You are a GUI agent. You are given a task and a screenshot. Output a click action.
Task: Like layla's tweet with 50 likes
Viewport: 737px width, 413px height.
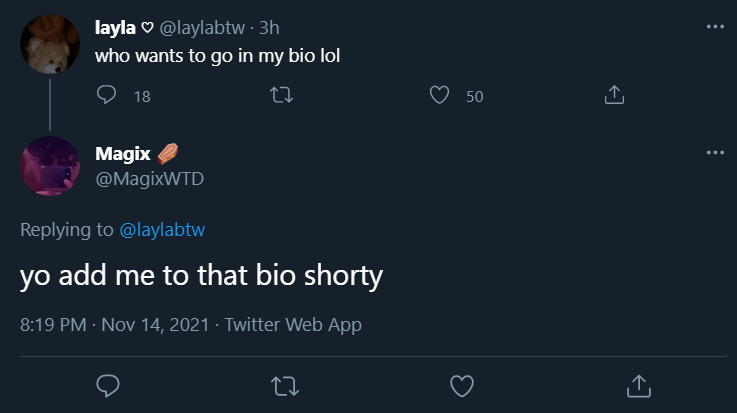click(438, 96)
